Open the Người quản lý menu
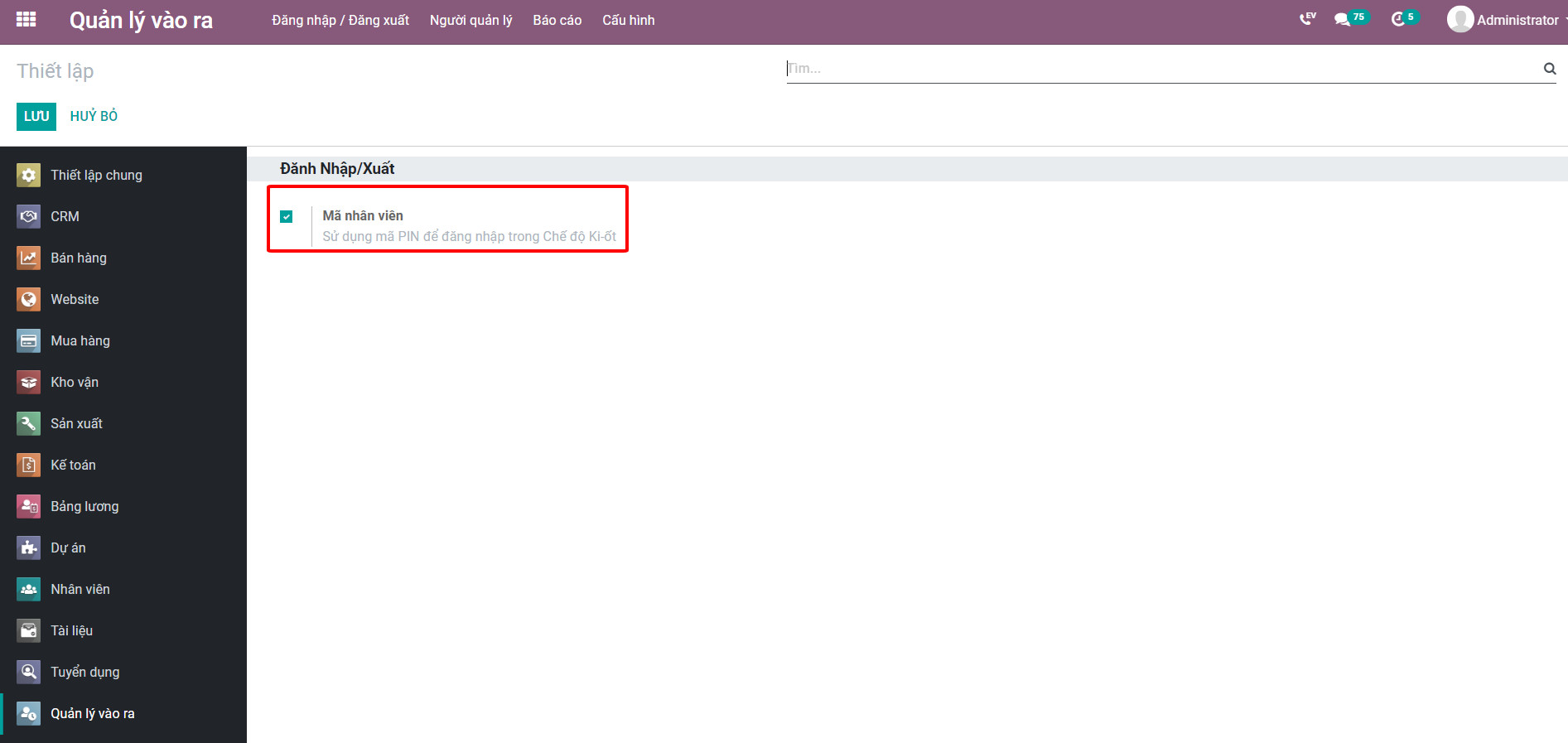This screenshot has width=1568, height=743. point(470,20)
